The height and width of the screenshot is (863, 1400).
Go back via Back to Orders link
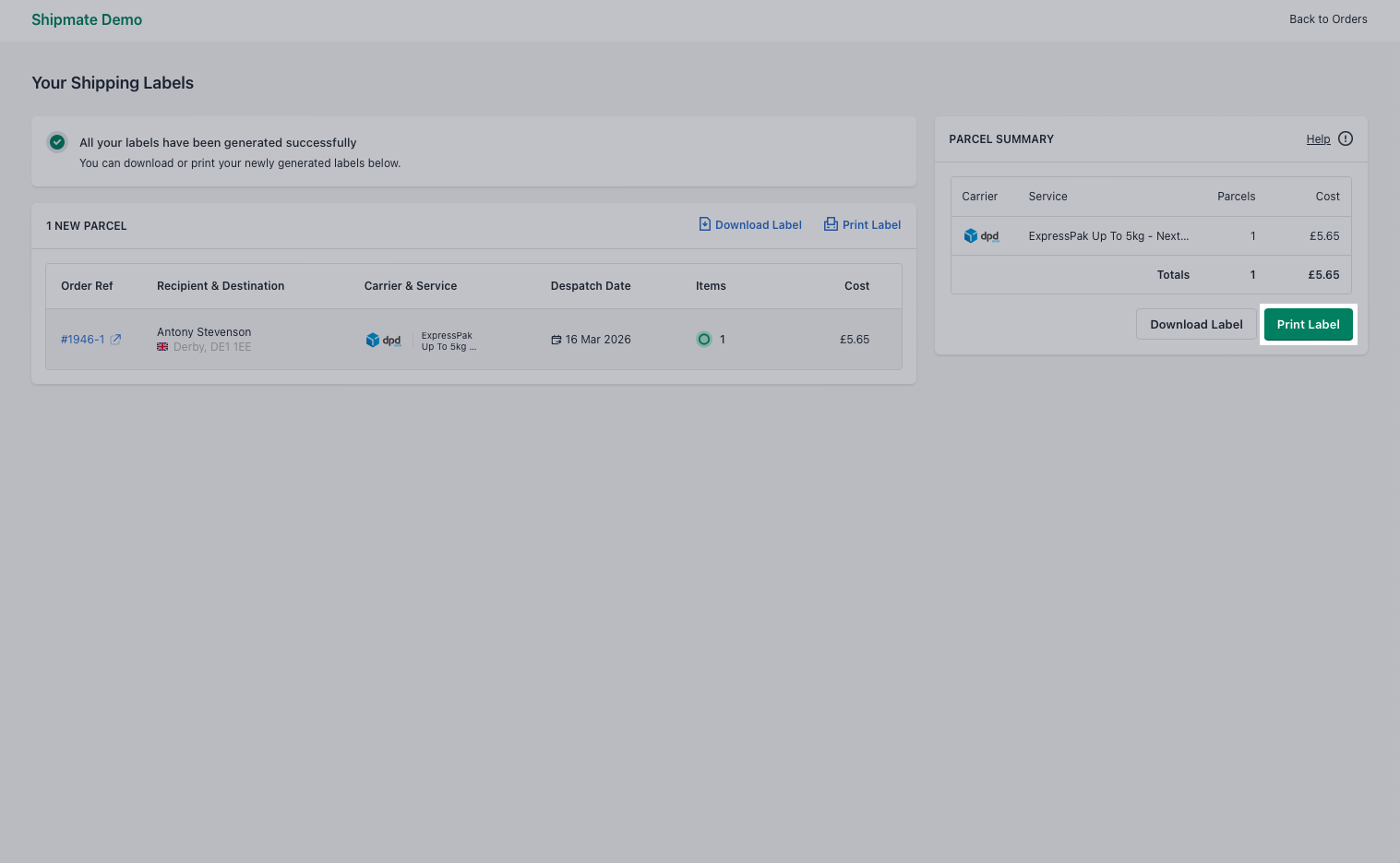point(1327,19)
